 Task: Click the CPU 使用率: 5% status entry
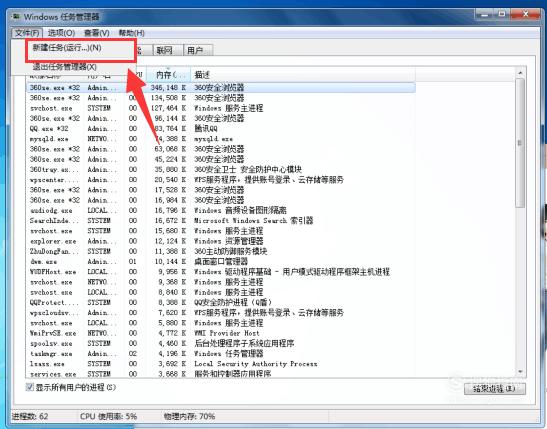coord(108,416)
